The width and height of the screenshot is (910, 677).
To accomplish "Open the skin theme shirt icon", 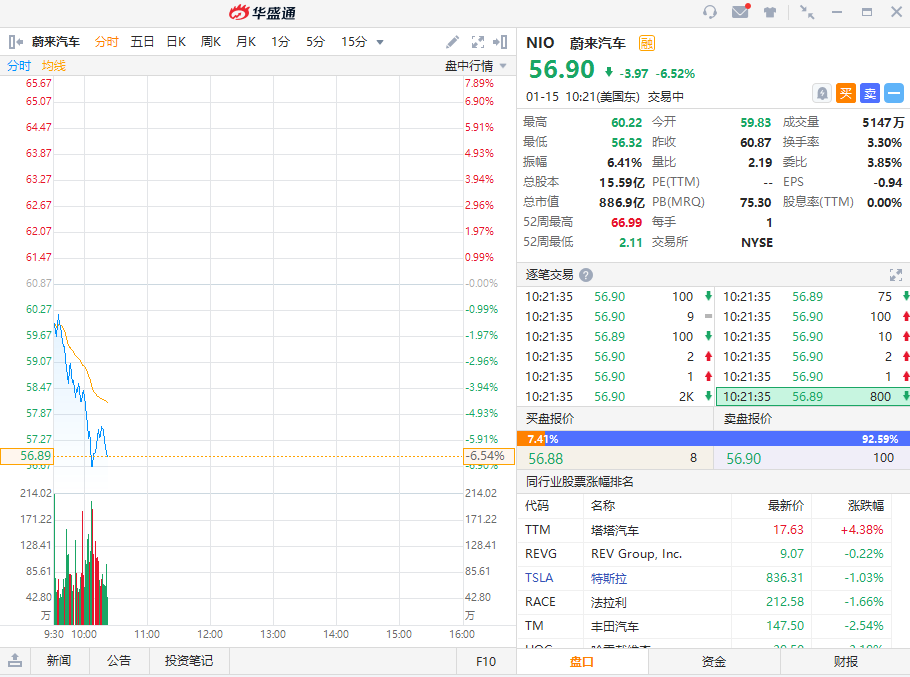I will point(770,12).
